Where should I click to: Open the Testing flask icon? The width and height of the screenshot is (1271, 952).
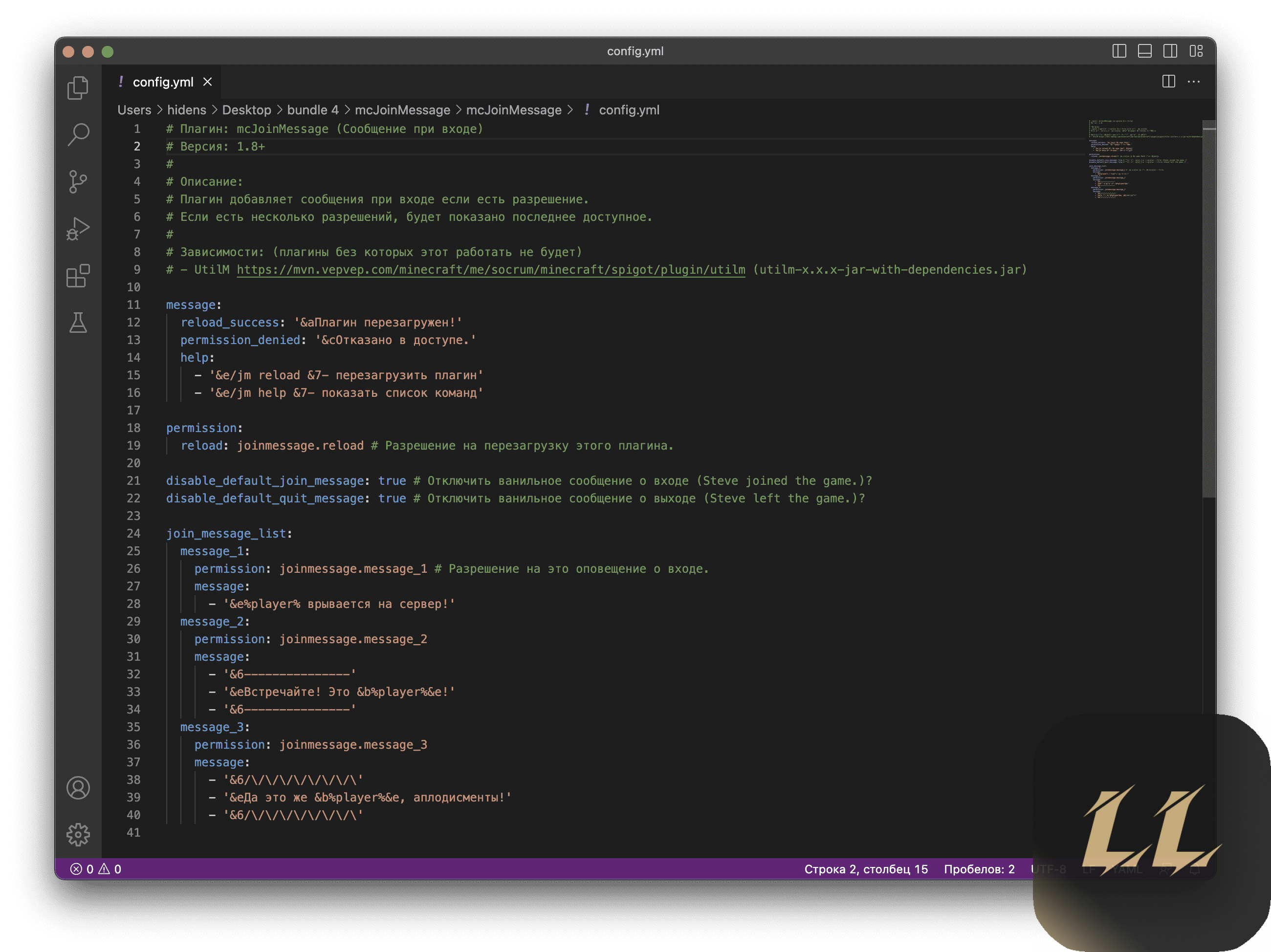click(x=78, y=323)
